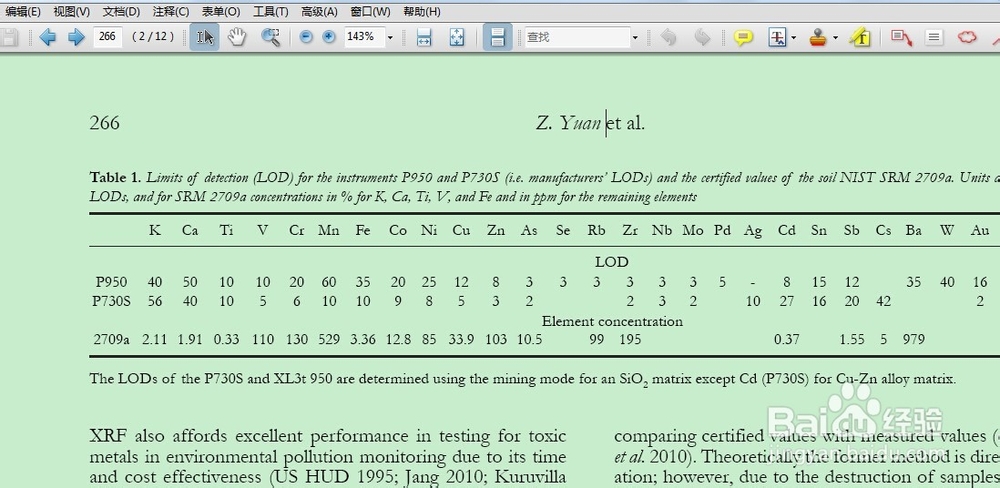Toggle the scrolling page display mode icon
Image resolution: width=1000 pixels, height=488 pixels.
(497, 37)
